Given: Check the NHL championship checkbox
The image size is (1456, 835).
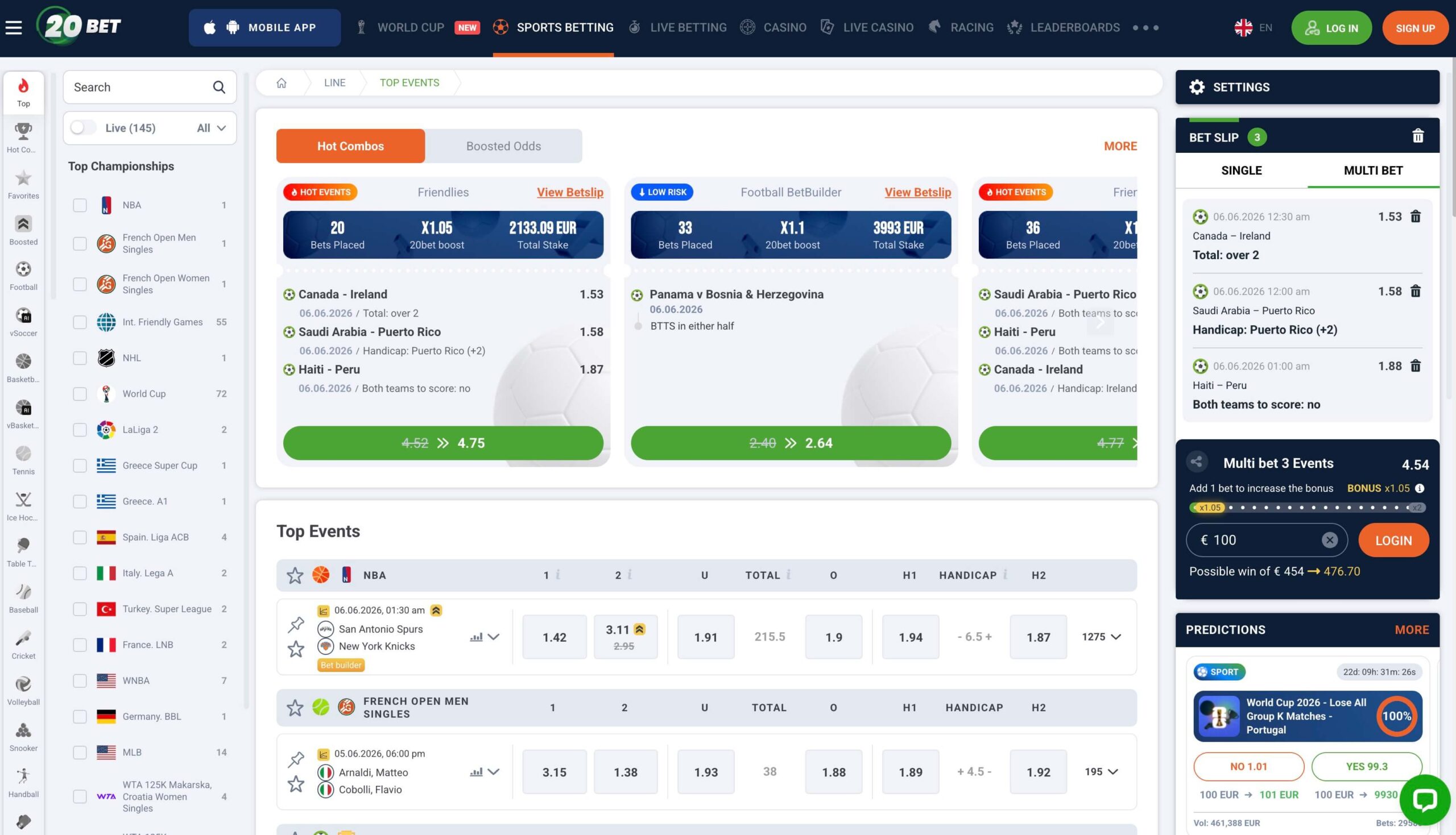Looking at the screenshot, I should click(80, 358).
